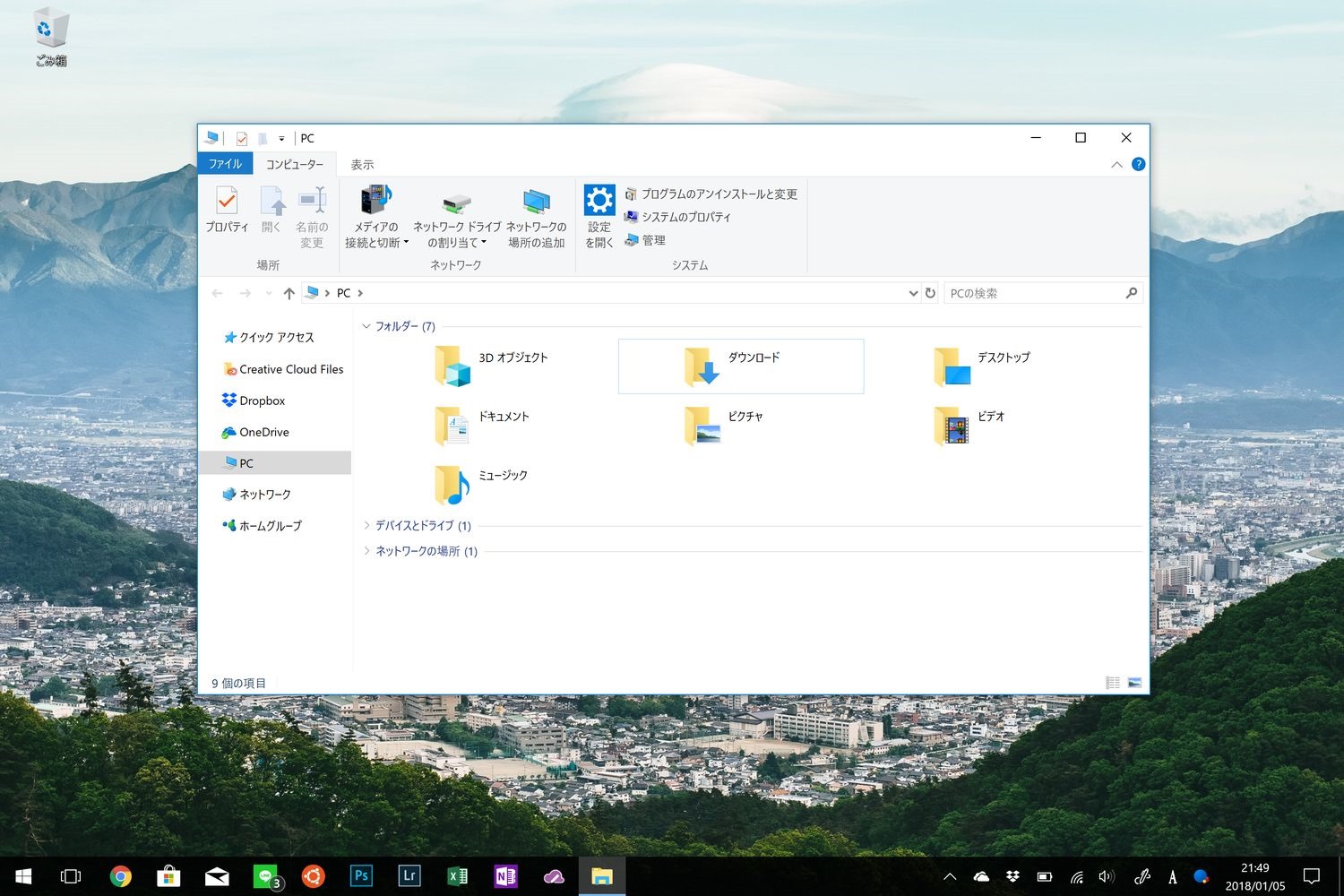Open Chrome from the taskbar
Screen dimensions: 1344x896
(x=120, y=876)
